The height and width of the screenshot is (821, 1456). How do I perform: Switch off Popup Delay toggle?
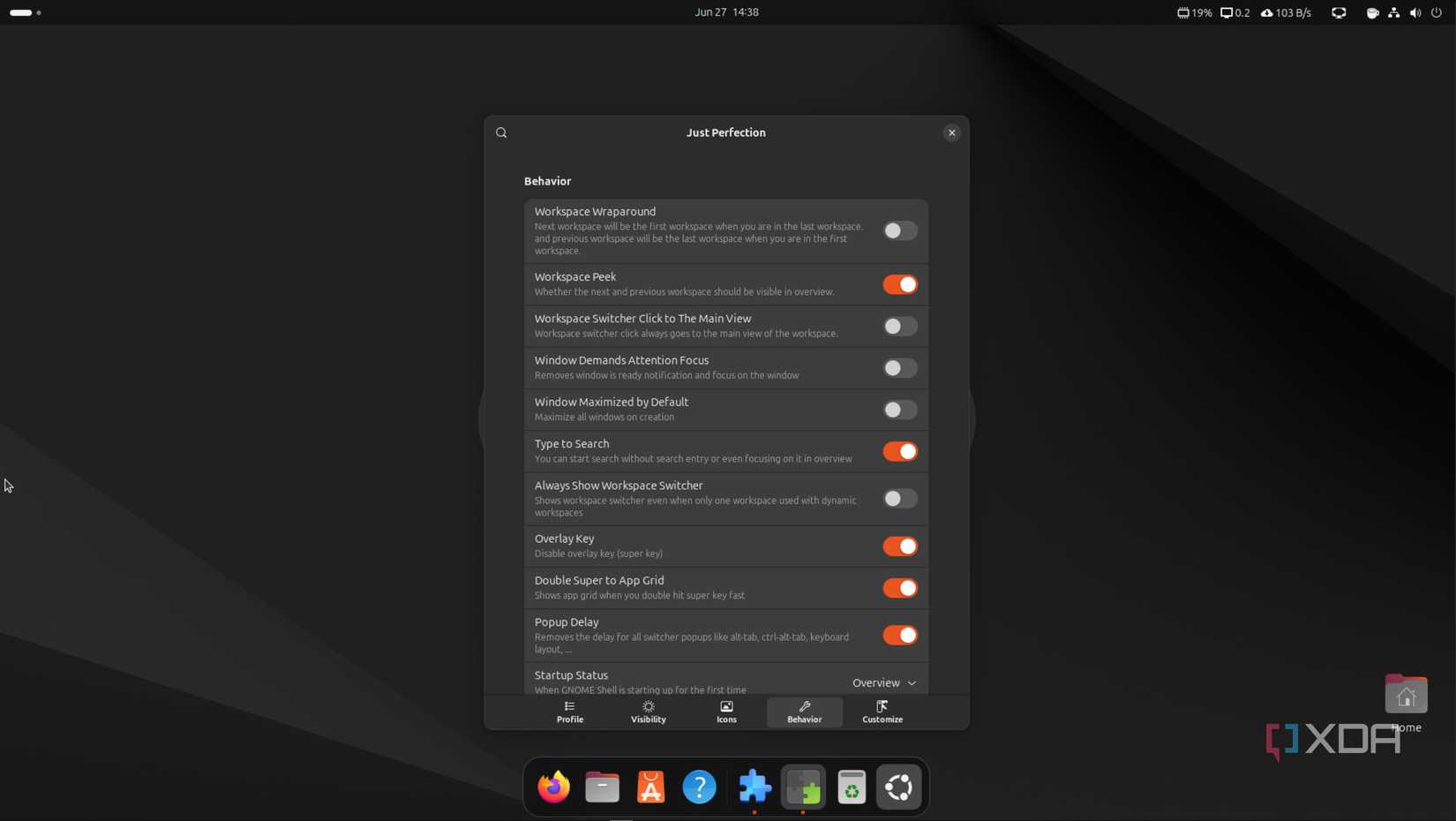900,636
